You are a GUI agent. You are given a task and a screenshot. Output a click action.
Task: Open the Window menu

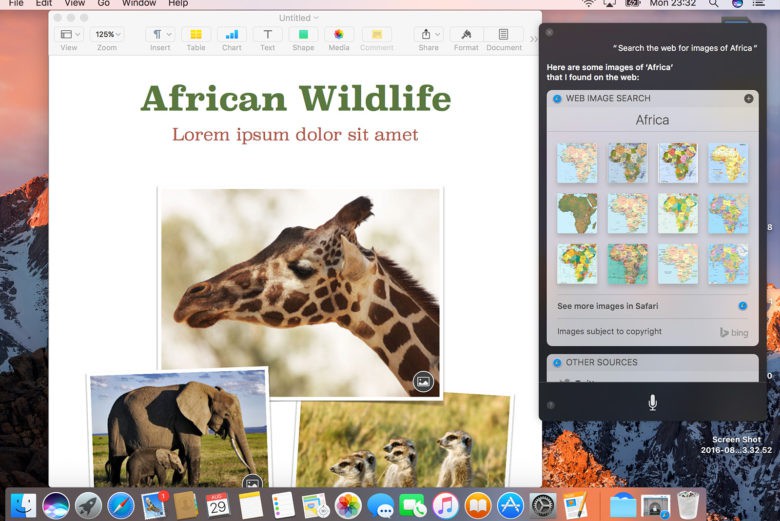click(x=139, y=4)
